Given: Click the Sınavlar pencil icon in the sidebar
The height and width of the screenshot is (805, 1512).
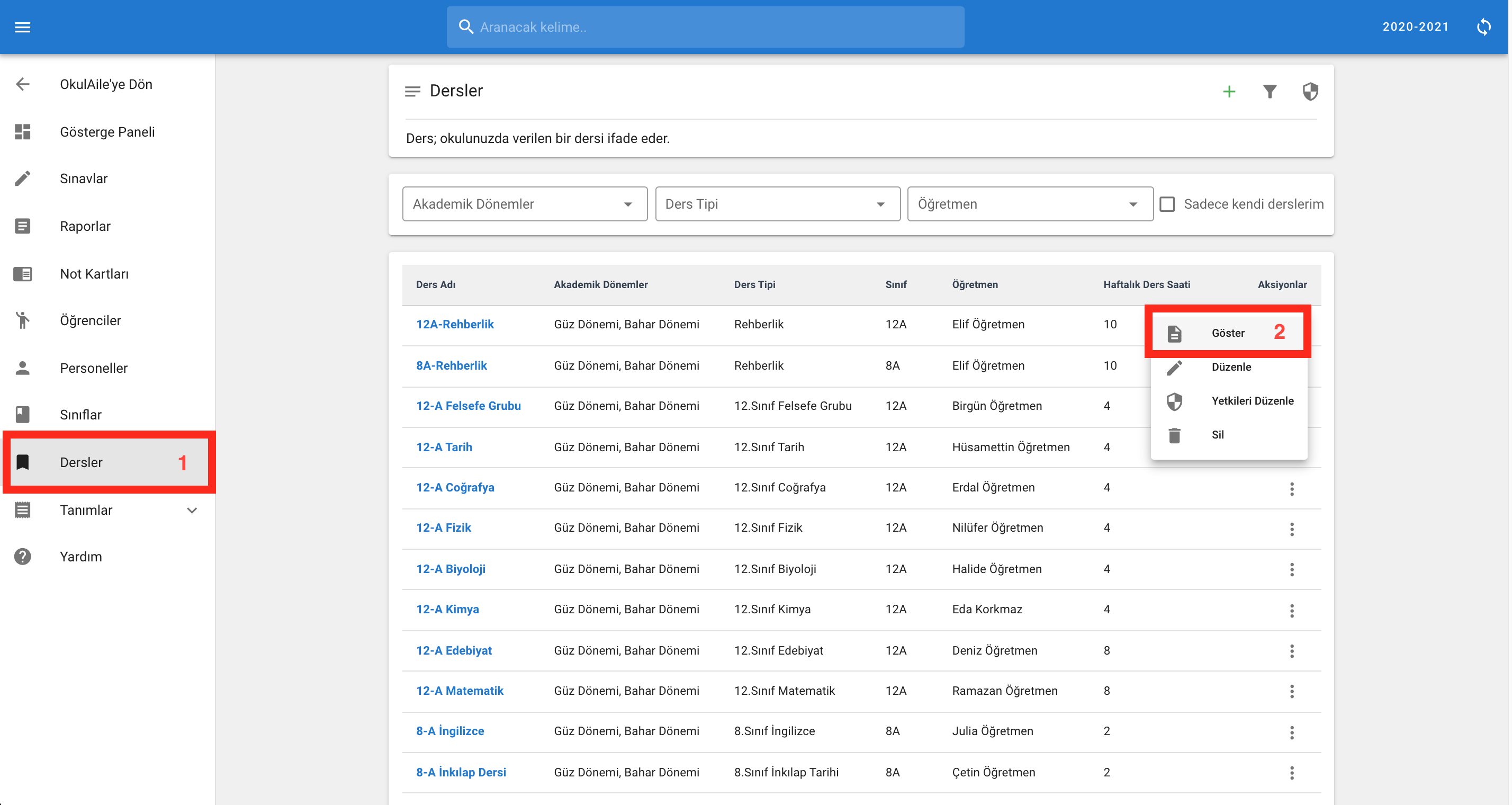Looking at the screenshot, I should tap(22, 178).
